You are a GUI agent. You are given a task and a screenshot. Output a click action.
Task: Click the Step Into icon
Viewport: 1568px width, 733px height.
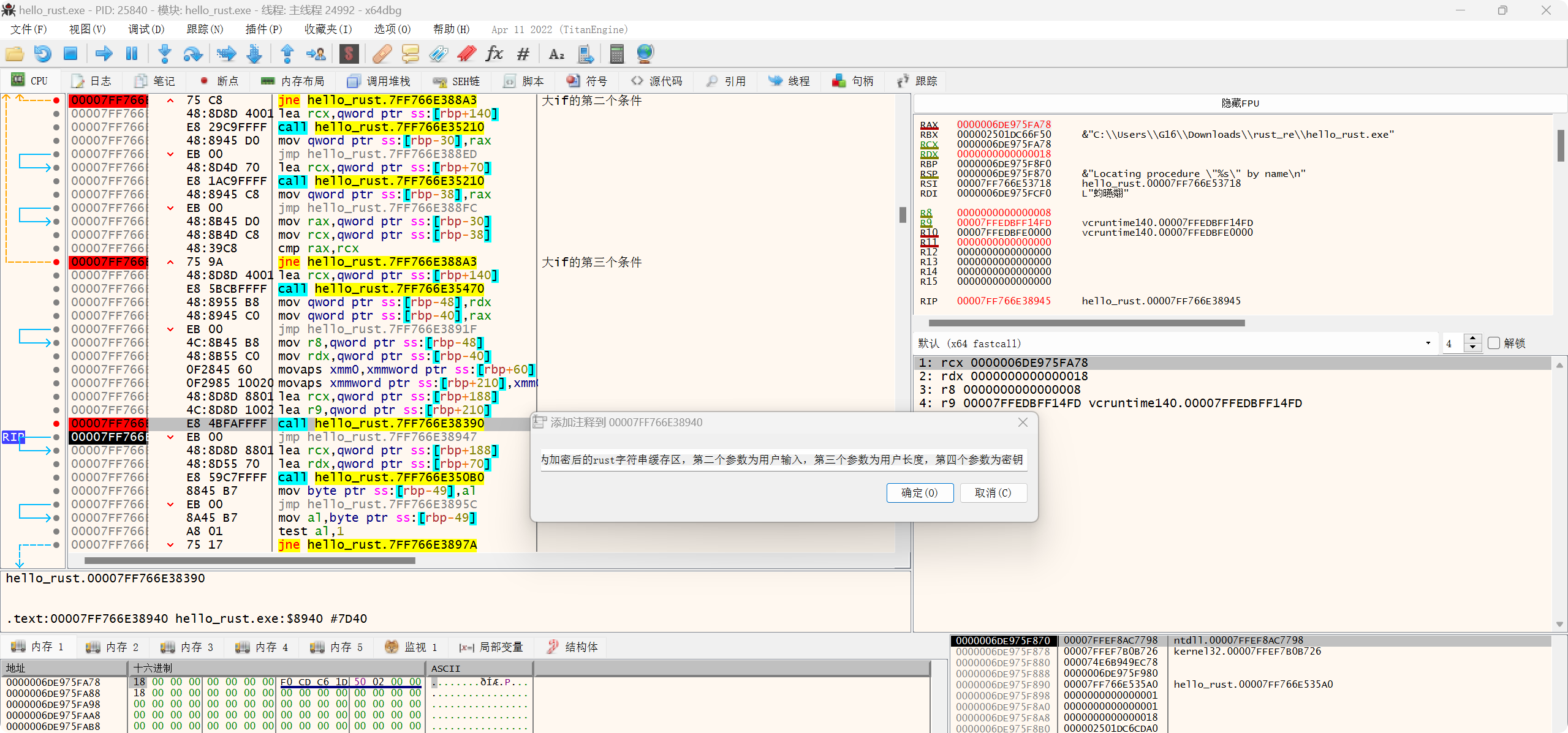pyautogui.click(x=164, y=54)
